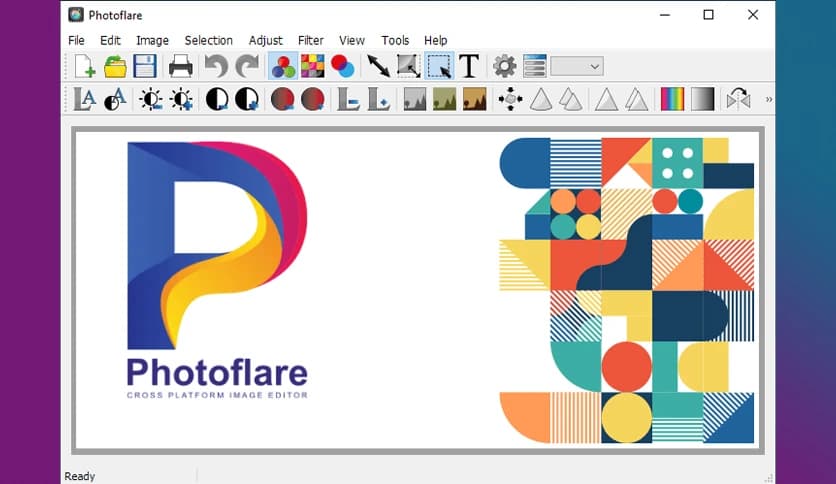Screen dimensions: 836x484
Task: Apply sharpen with single triangle icon
Action: [606, 99]
